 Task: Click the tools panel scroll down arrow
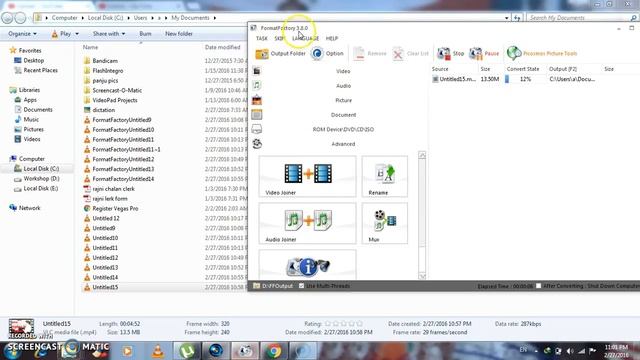(422, 276)
